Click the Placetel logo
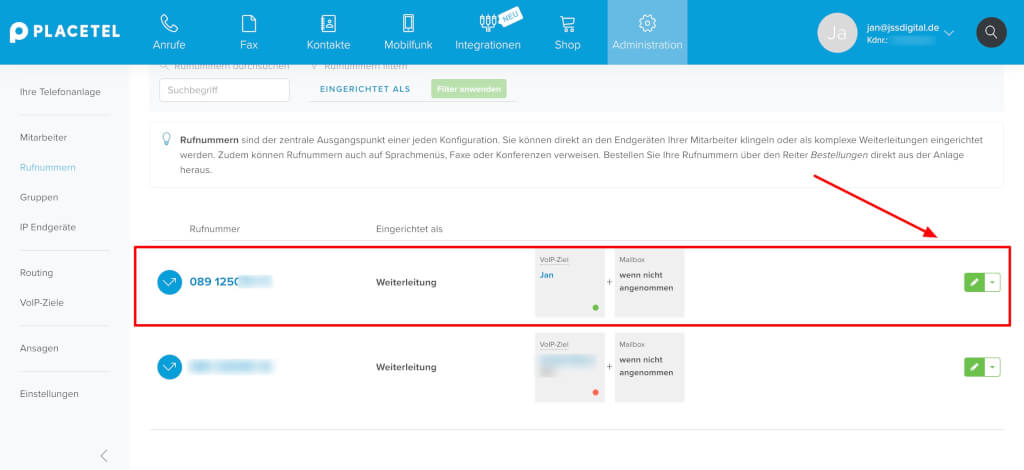1024x470 pixels. [x=65, y=32]
